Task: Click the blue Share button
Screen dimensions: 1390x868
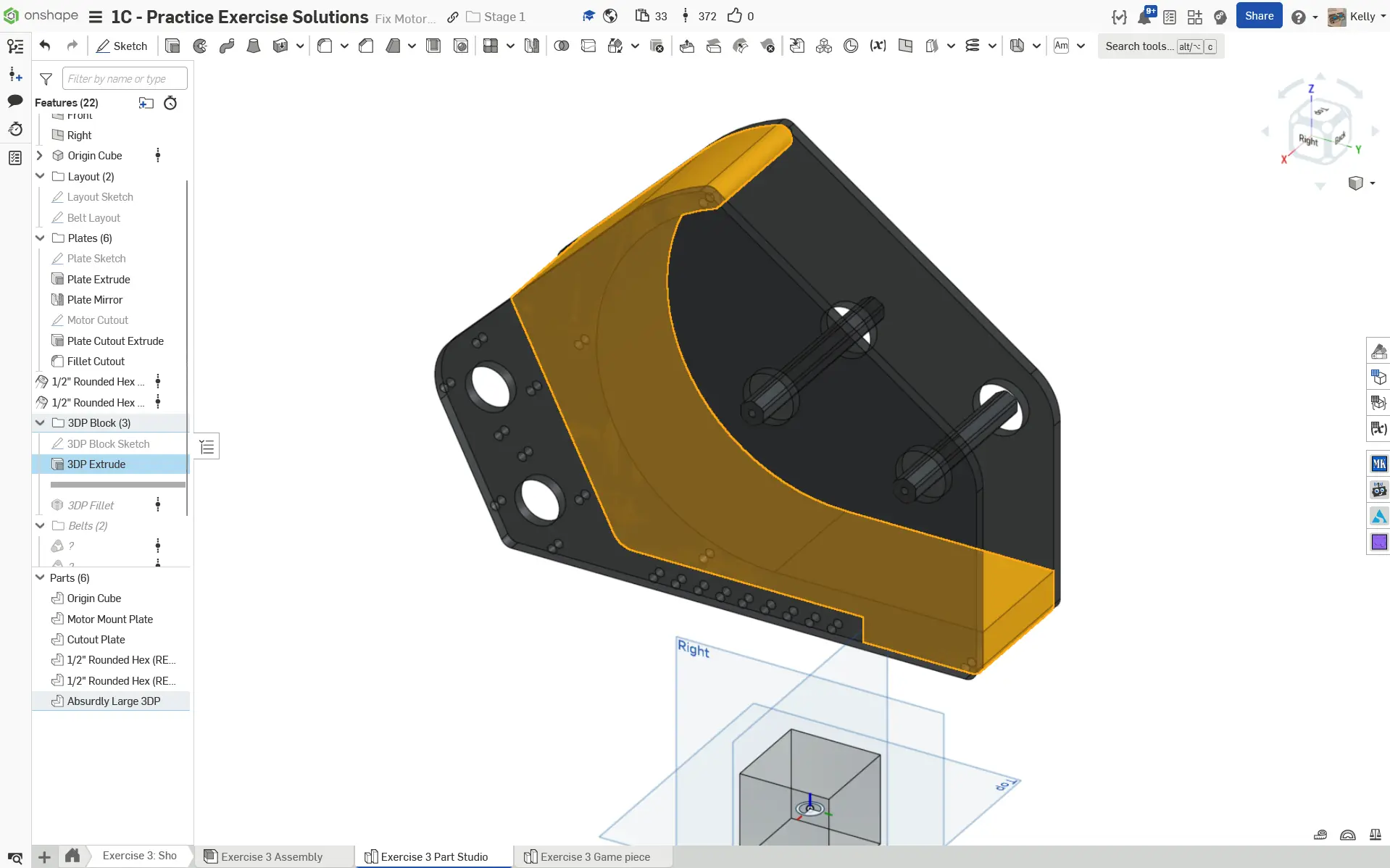Action: coord(1259,16)
